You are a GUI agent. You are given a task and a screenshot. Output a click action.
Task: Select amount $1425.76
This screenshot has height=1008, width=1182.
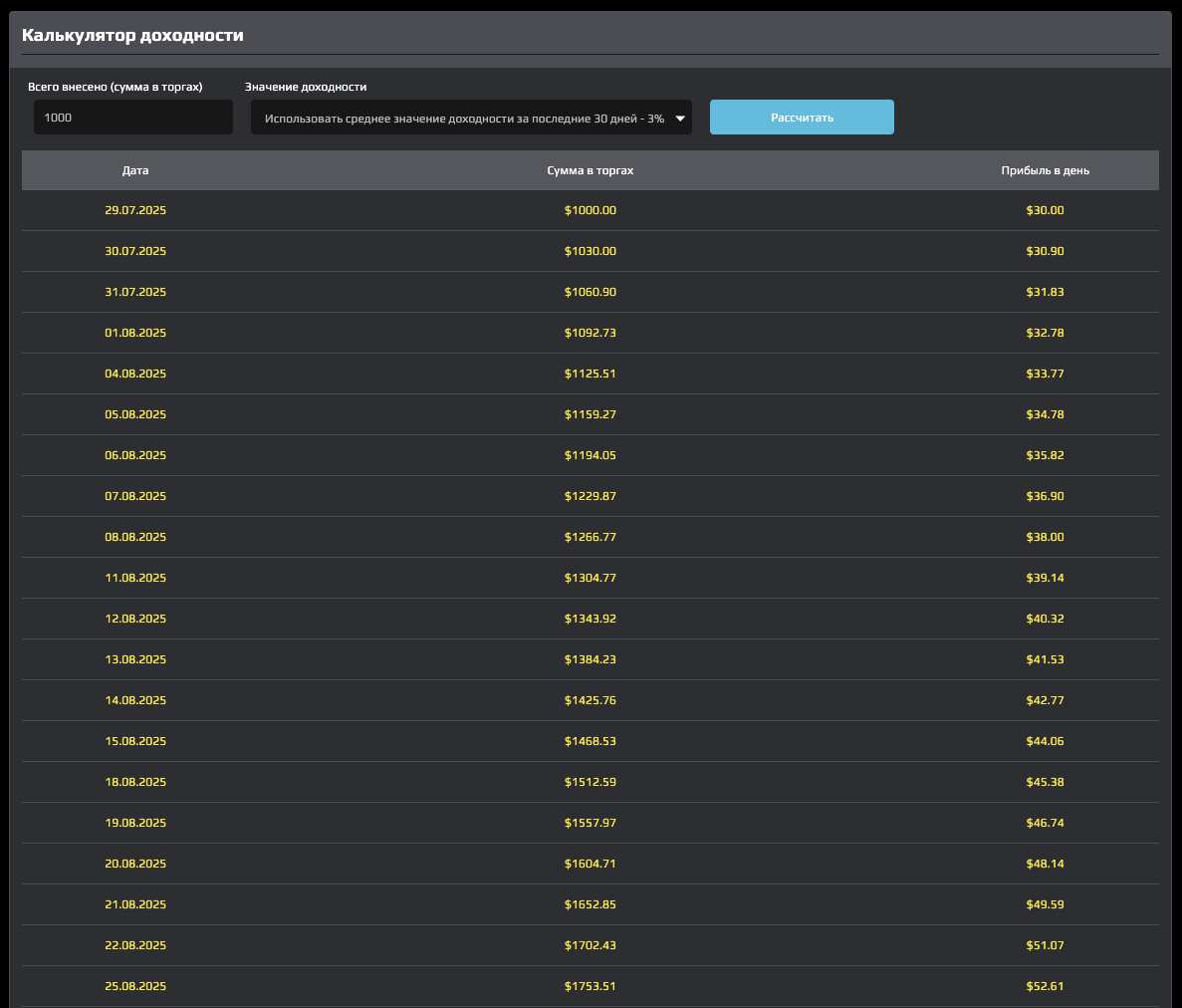591,700
